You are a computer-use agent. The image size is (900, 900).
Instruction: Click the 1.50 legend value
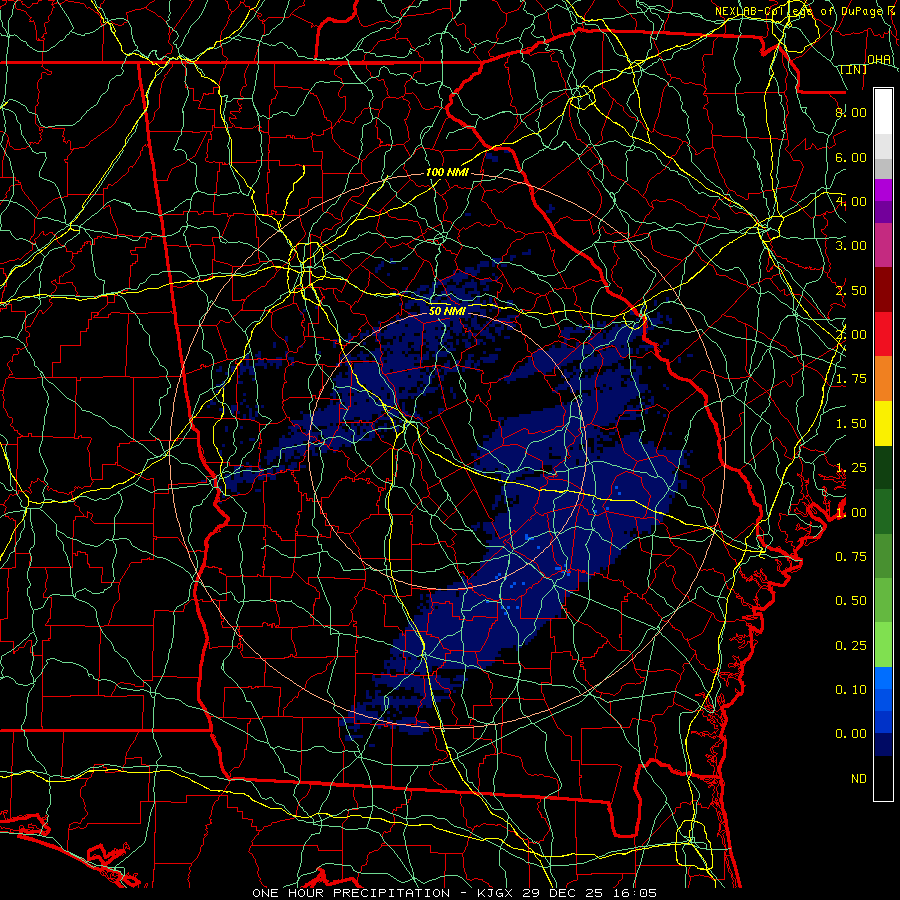tap(851, 424)
